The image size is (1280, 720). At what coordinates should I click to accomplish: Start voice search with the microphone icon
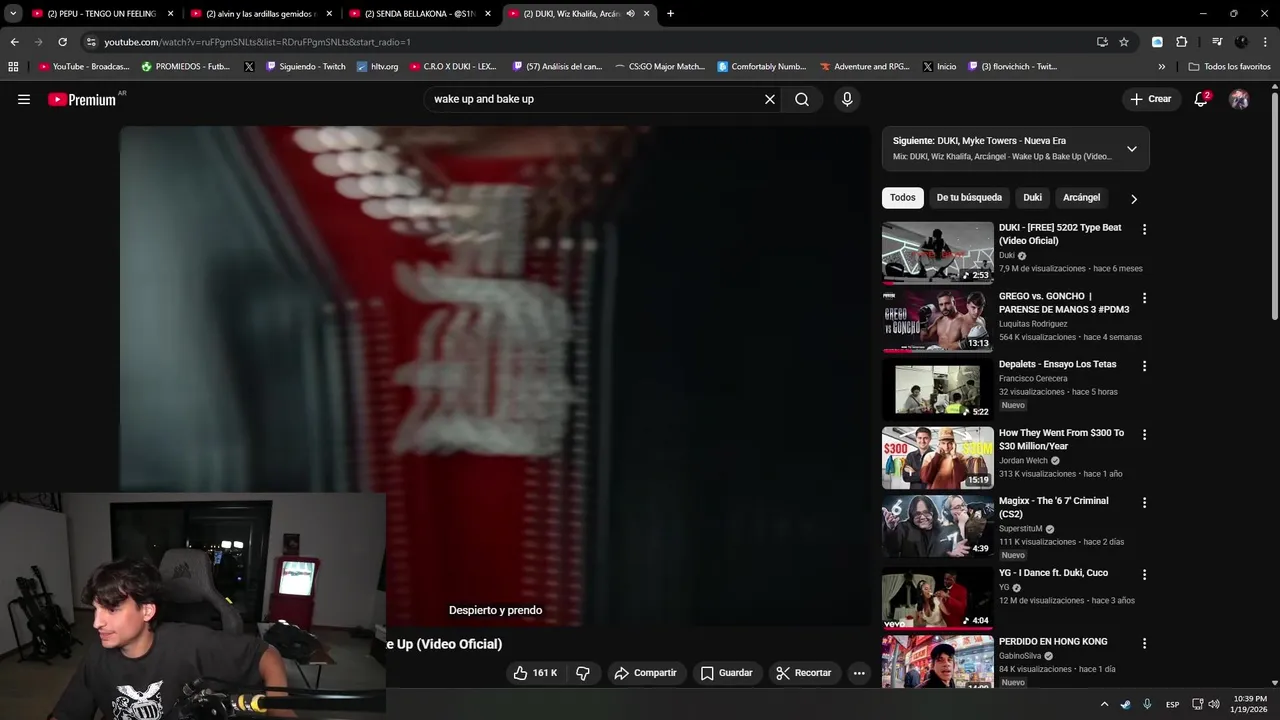pos(847,99)
